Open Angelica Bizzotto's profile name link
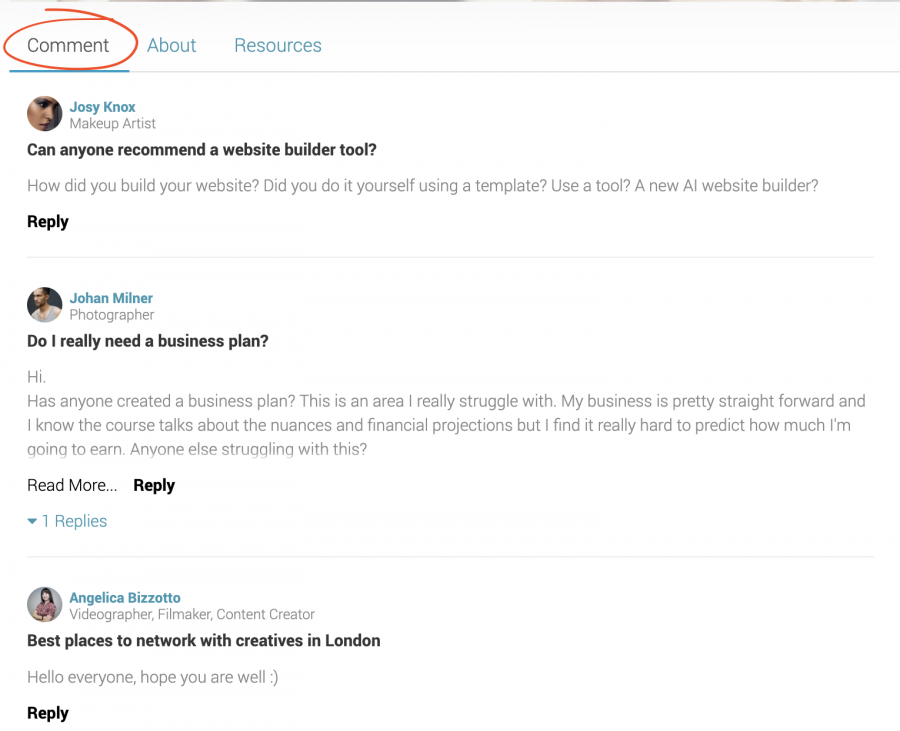Screen dimensions: 900x731 125,597
